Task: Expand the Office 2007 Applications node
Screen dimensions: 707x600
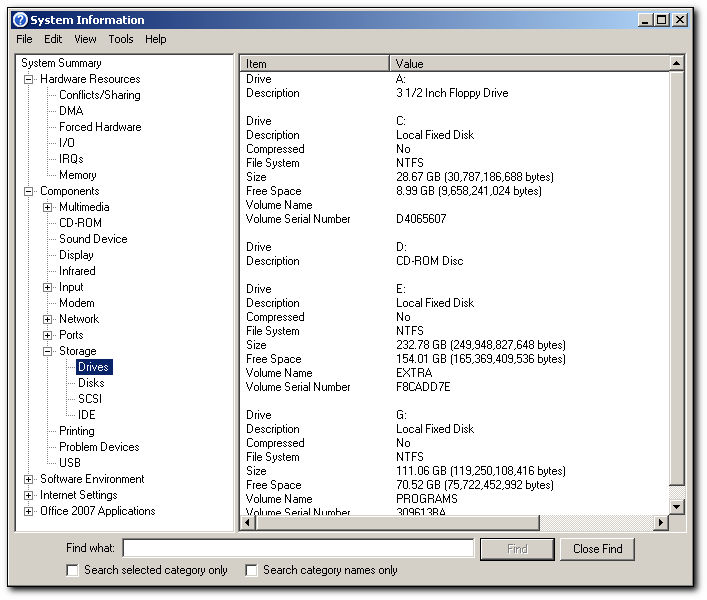Action: 28,511
